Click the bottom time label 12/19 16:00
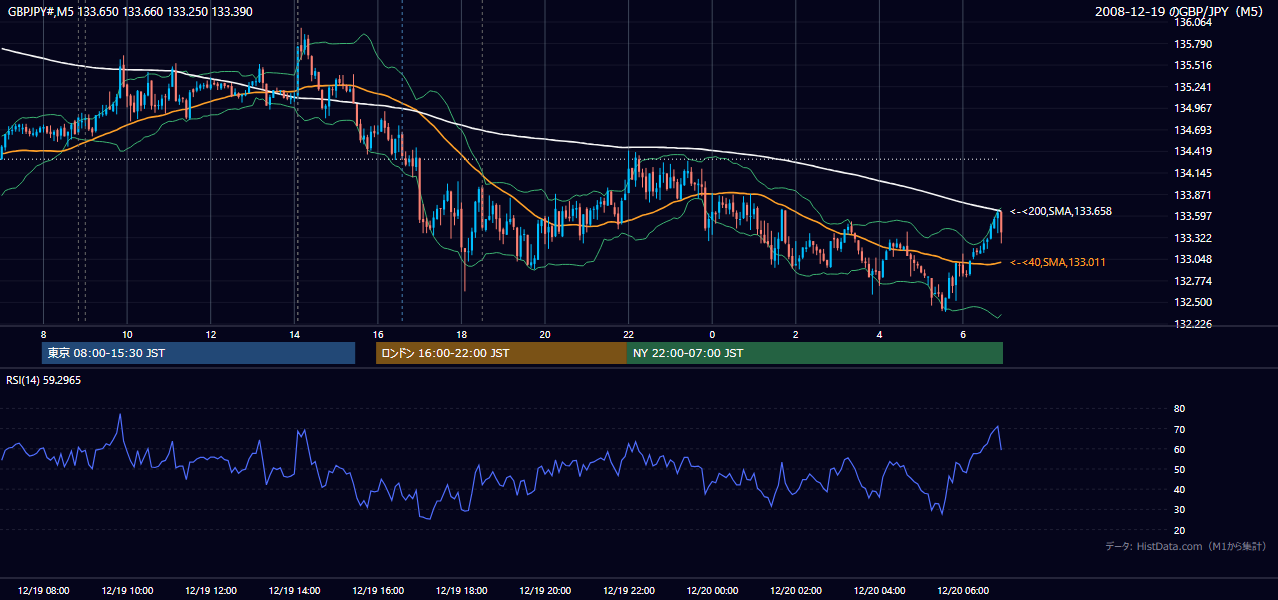 pyautogui.click(x=377, y=591)
